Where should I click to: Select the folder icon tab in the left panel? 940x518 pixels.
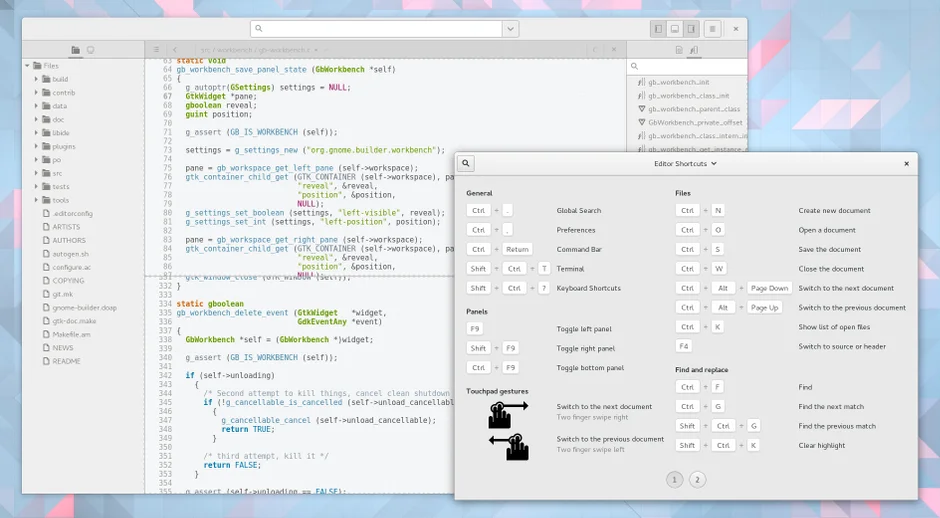click(x=75, y=50)
